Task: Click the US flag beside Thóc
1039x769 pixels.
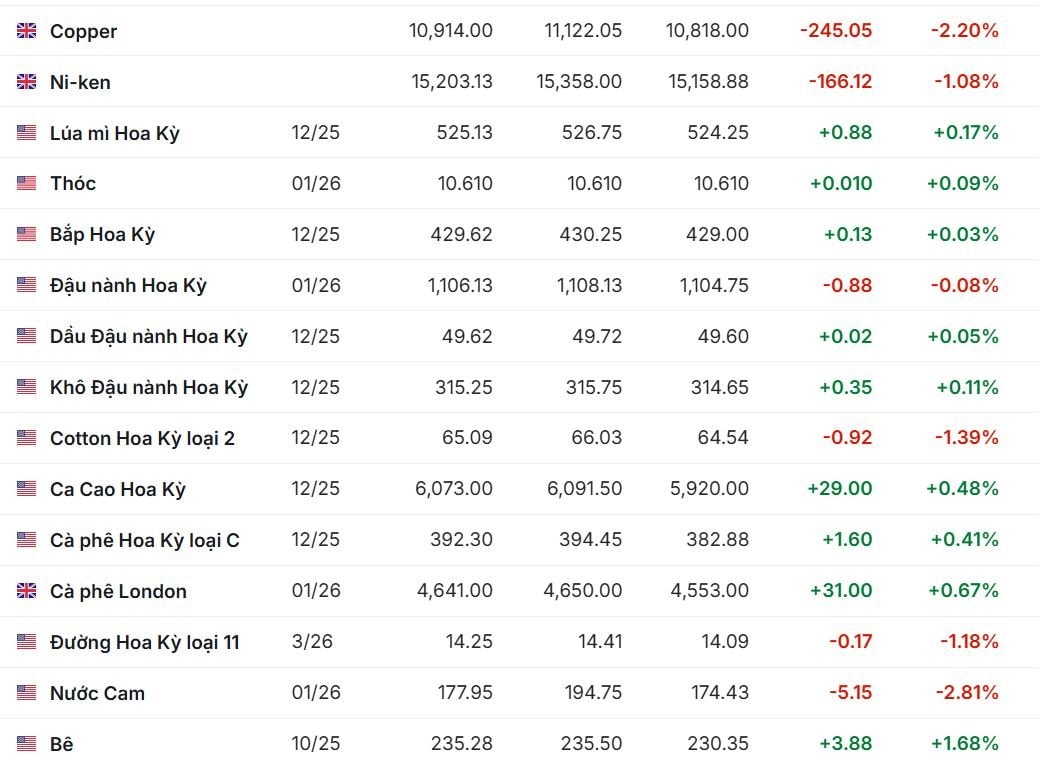Action: pyautogui.click(x=27, y=183)
